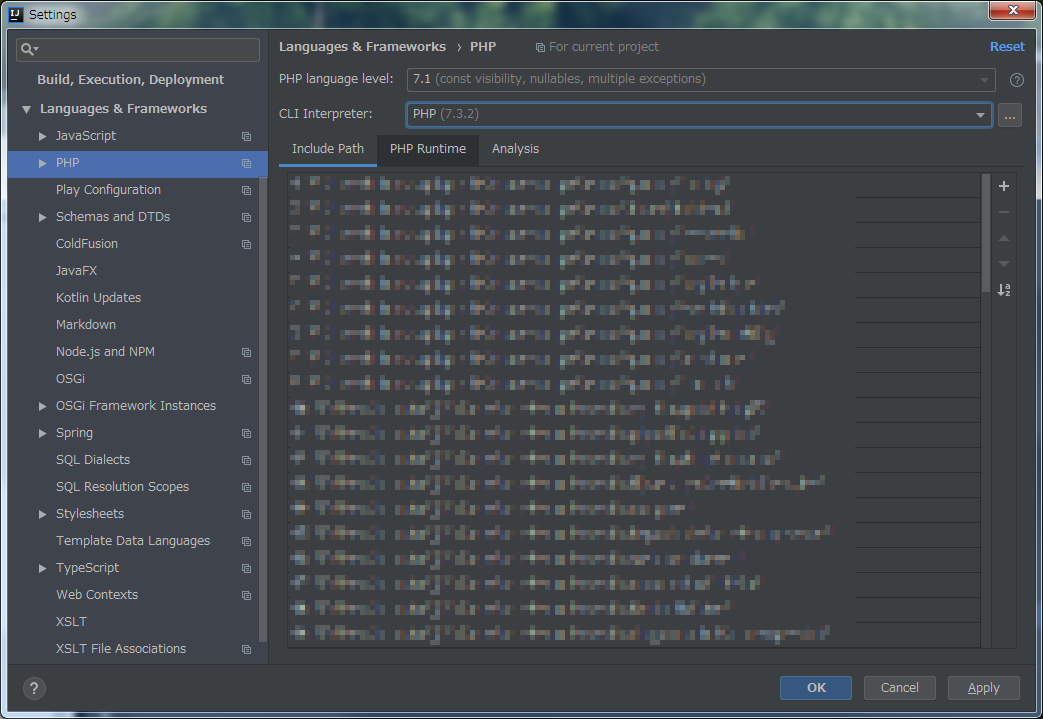The height and width of the screenshot is (719, 1043).
Task: Click the Reset link
Action: click(1006, 47)
